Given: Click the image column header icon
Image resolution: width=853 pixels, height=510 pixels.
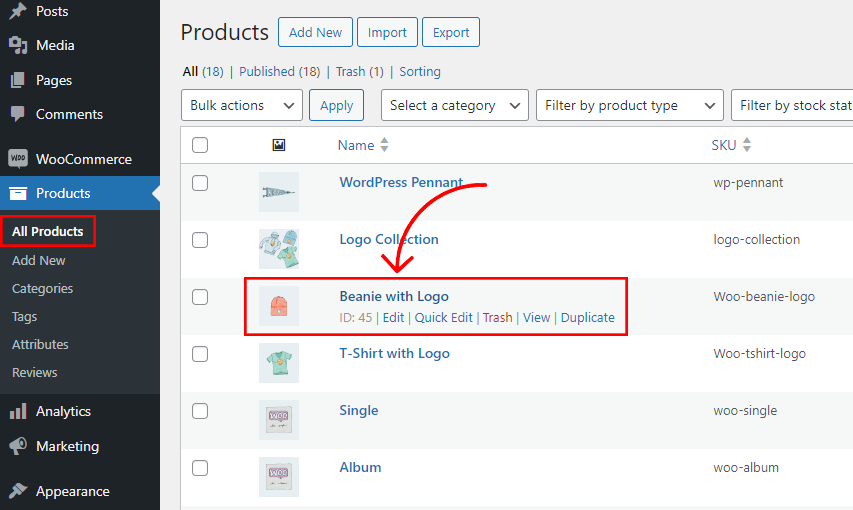Looking at the screenshot, I should 279,145.
